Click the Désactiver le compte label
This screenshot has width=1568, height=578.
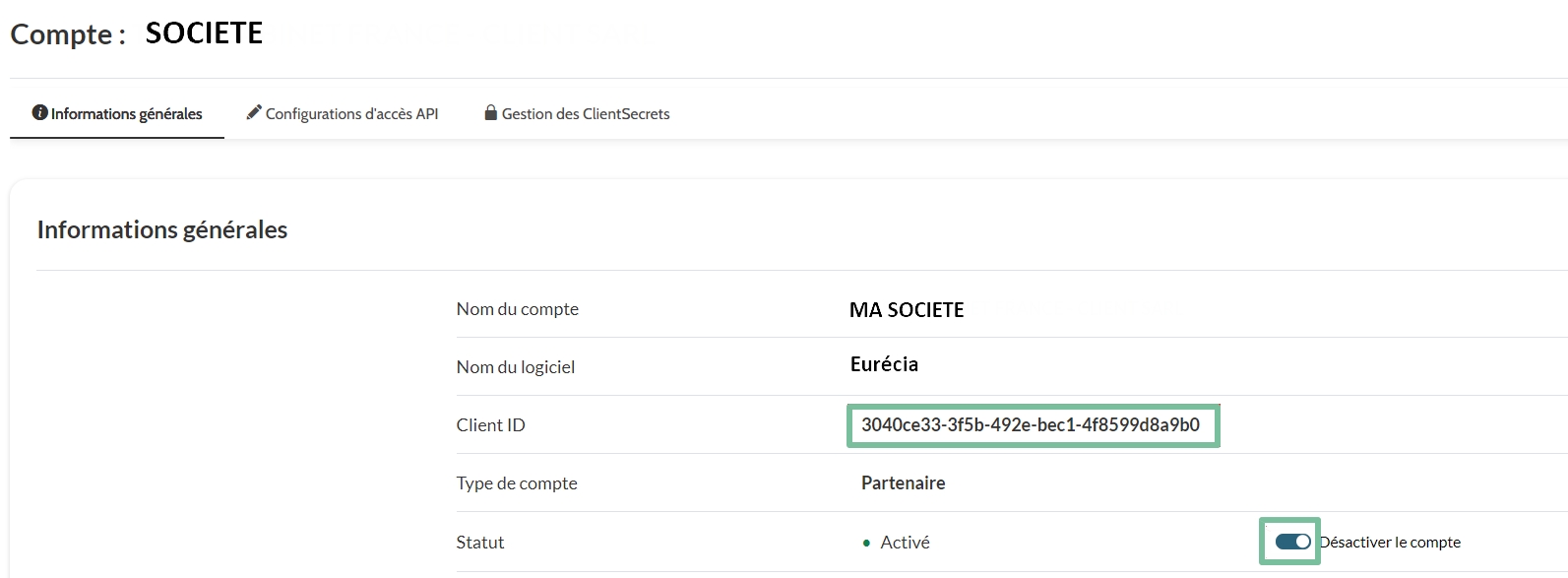tap(1390, 543)
